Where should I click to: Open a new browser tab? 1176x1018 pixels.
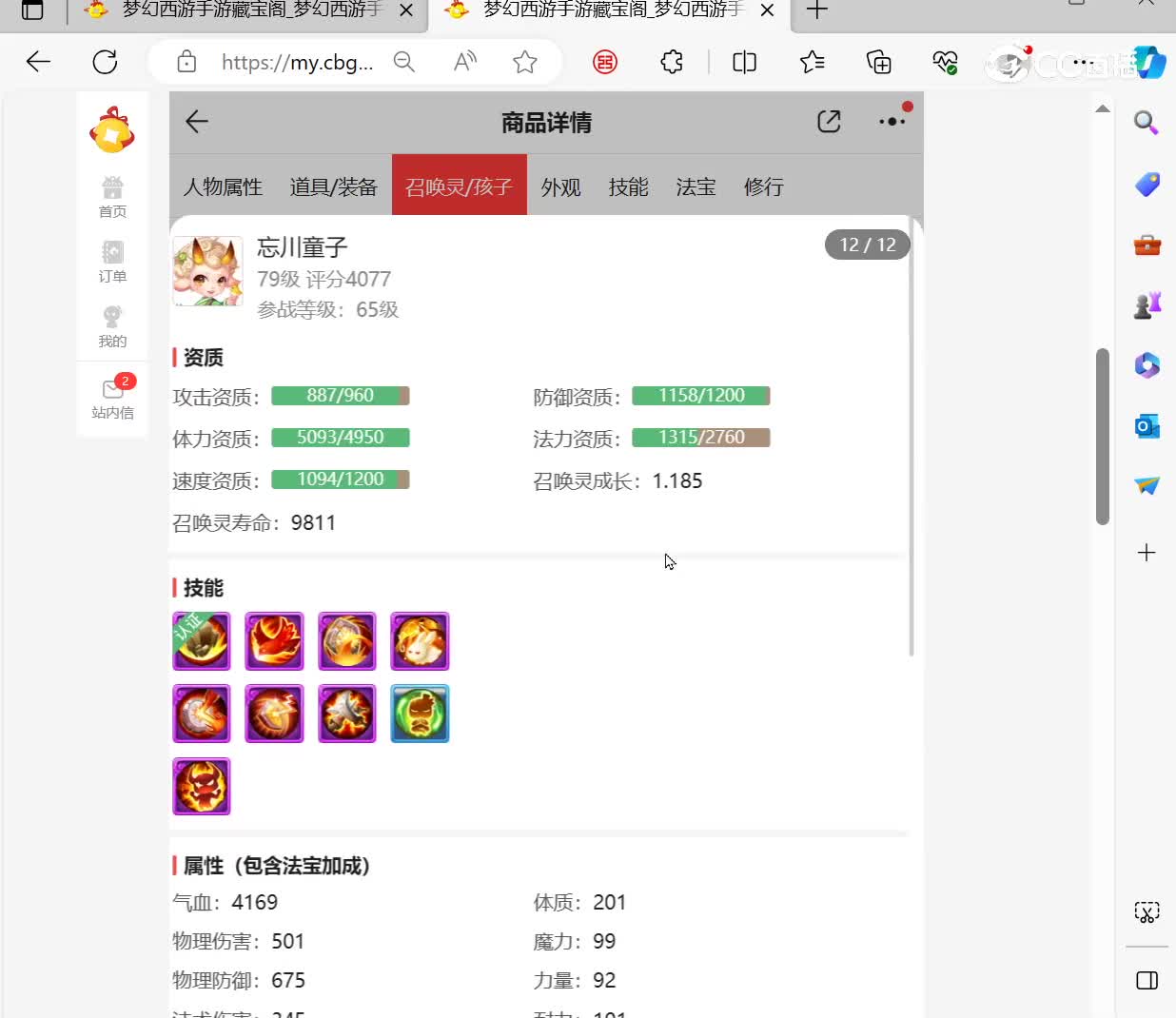click(x=816, y=10)
